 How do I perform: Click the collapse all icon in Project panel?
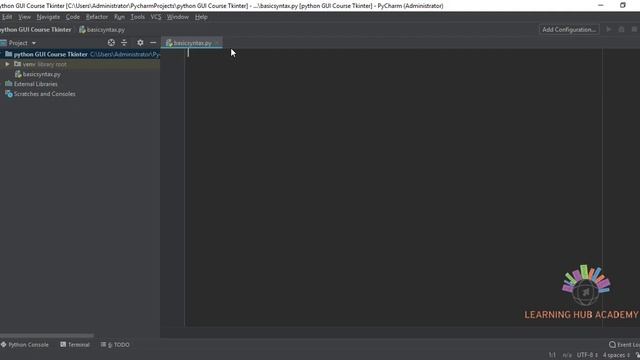(x=124, y=42)
